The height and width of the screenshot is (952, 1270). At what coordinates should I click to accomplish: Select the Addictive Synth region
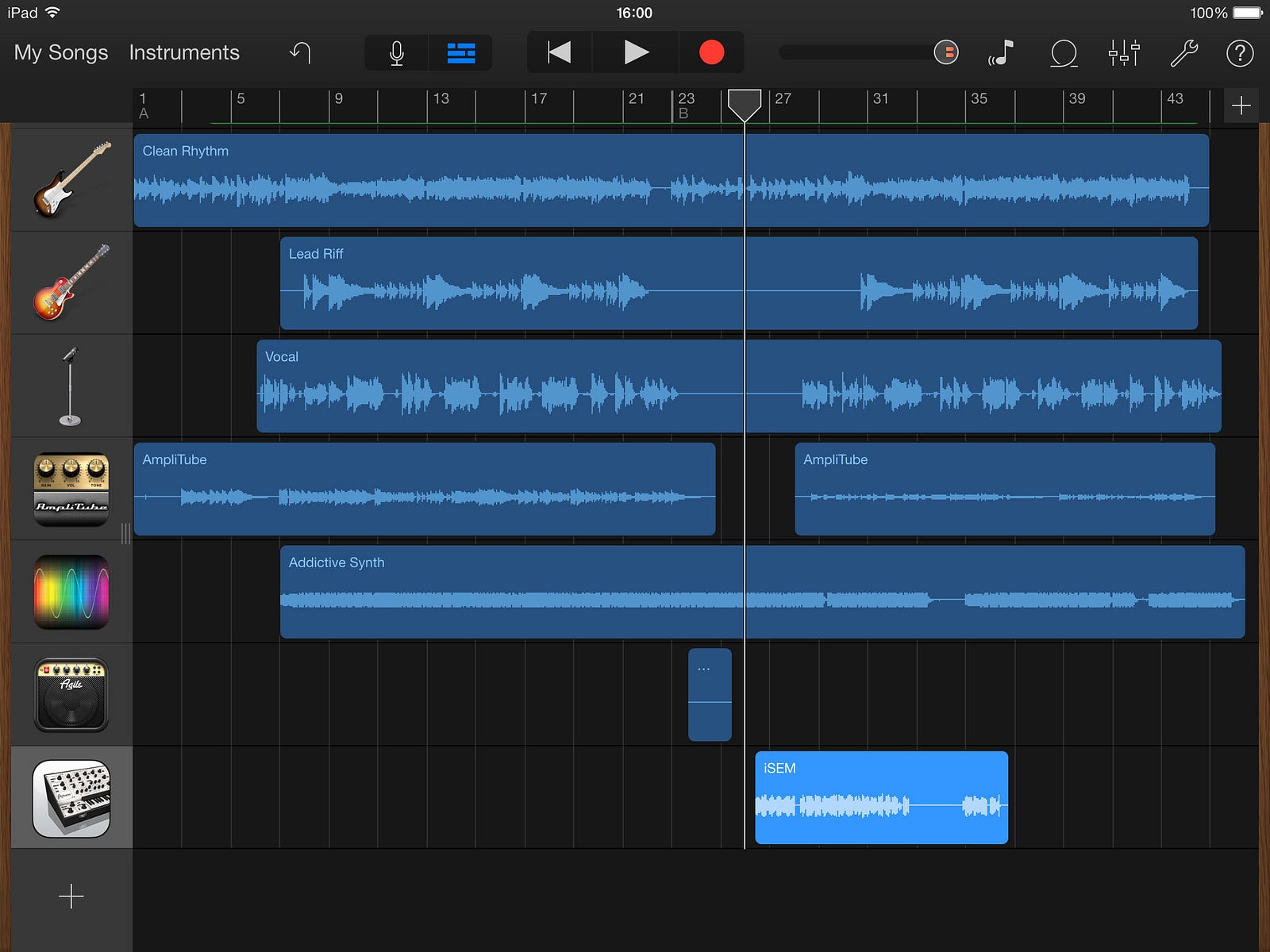point(762,592)
